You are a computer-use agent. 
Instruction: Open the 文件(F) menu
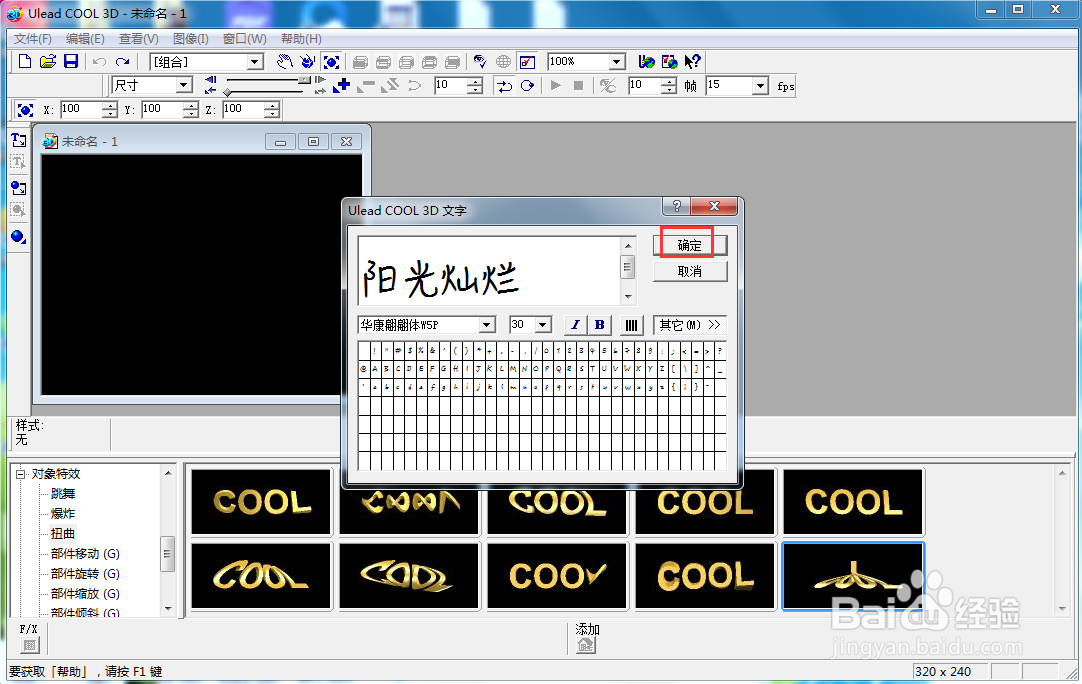tap(32, 39)
